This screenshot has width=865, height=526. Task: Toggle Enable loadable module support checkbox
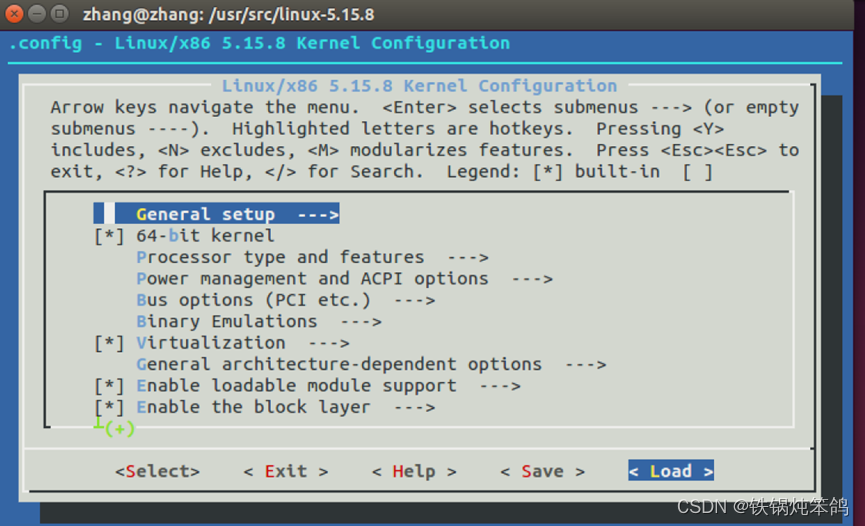click(x=109, y=386)
